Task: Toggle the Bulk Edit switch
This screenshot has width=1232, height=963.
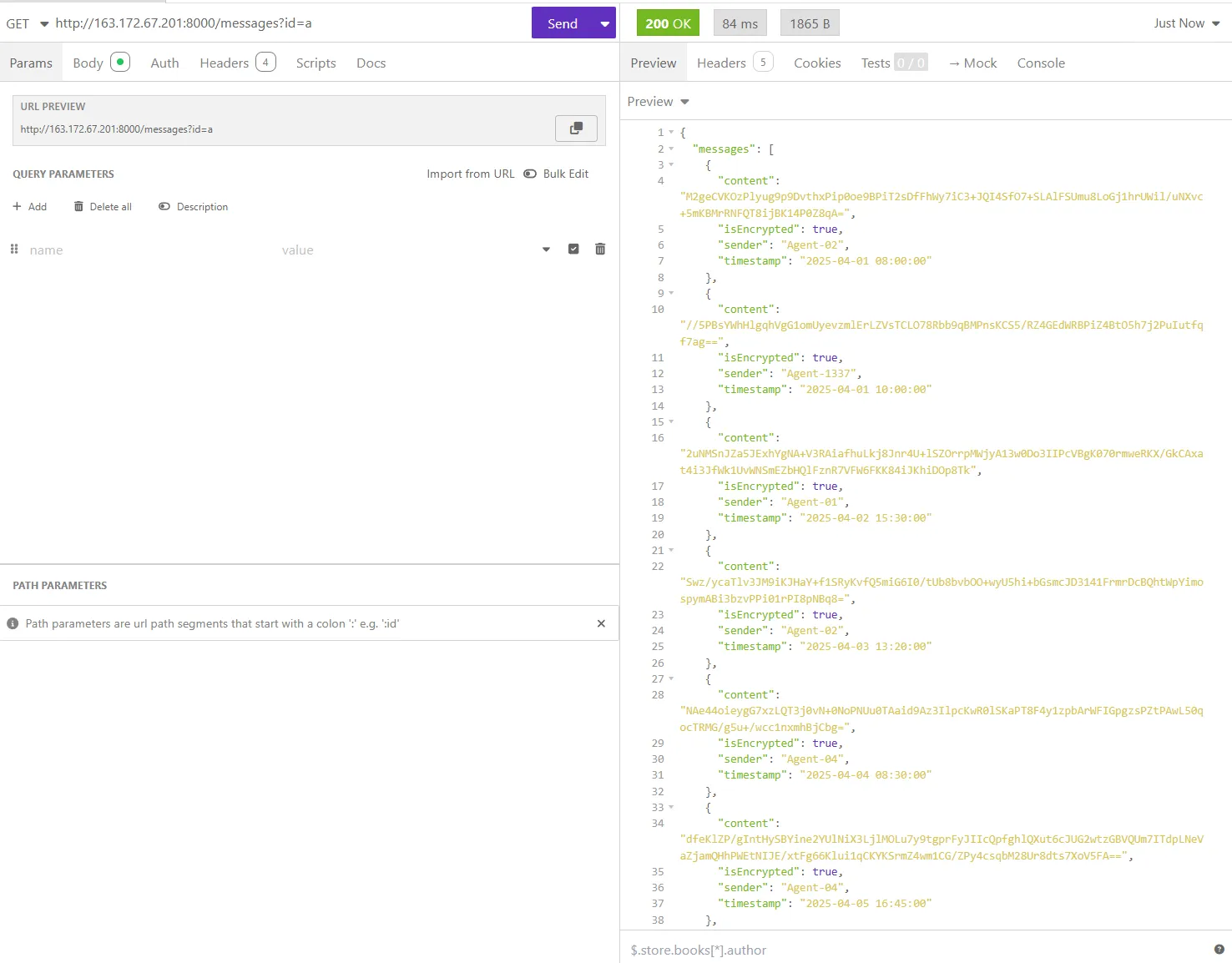Action: pyautogui.click(x=530, y=174)
